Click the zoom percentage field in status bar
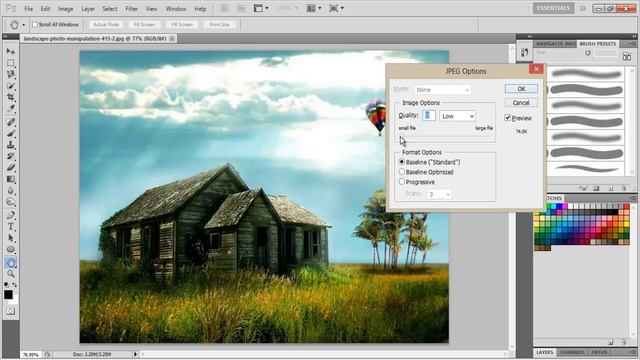This screenshot has width=640, height=360. click(x=31, y=355)
